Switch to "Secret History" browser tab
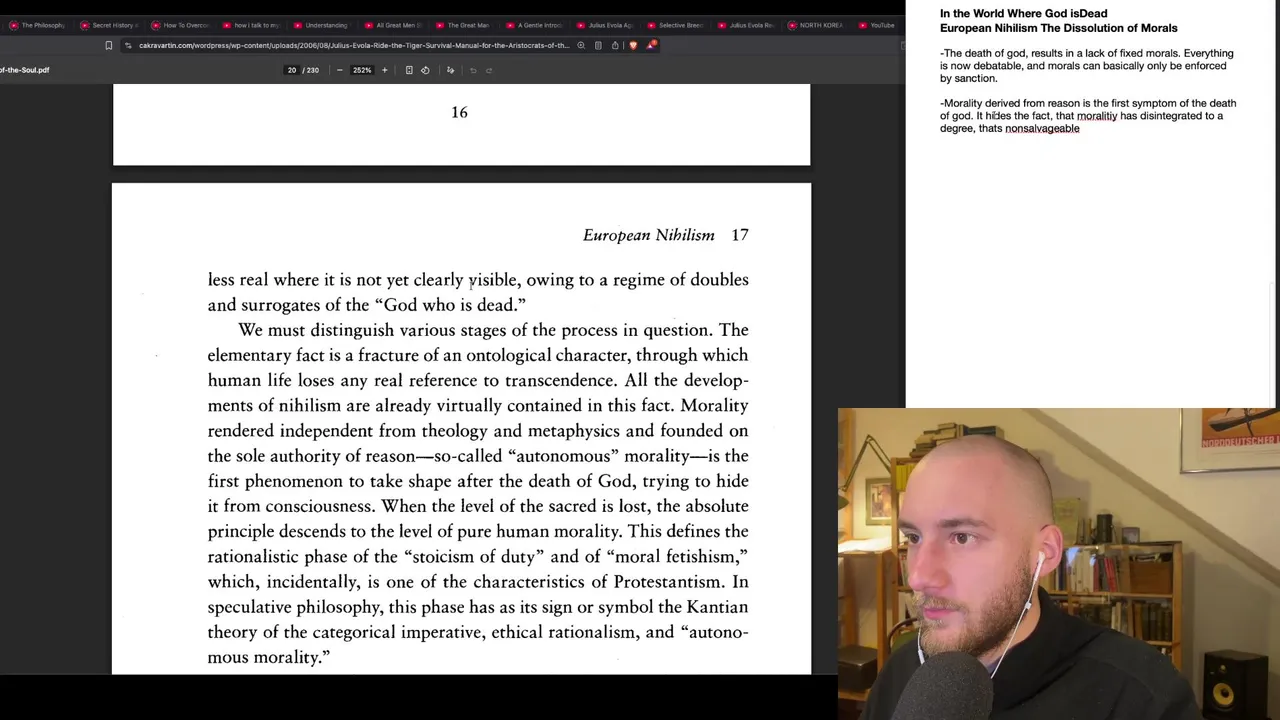Image resolution: width=1280 pixels, height=720 pixels. tap(108, 25)
